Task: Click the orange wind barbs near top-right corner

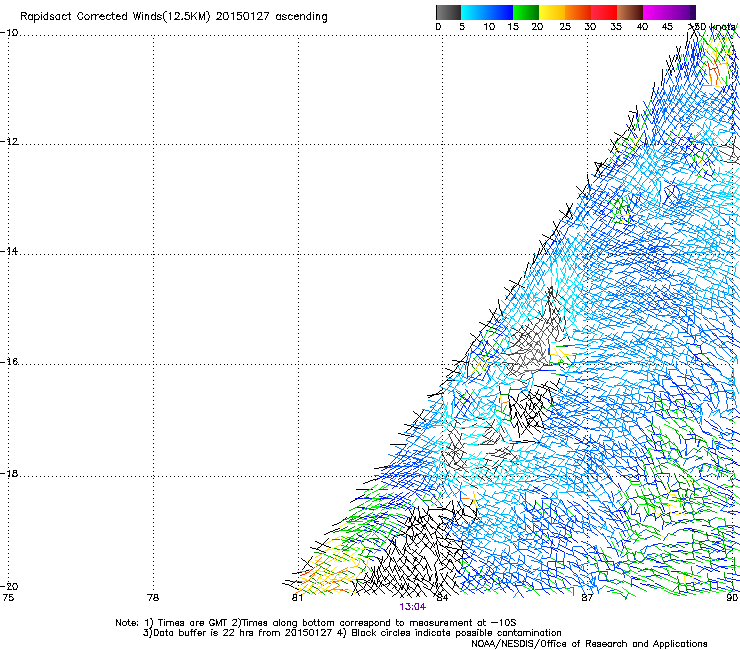Action: 716,73
